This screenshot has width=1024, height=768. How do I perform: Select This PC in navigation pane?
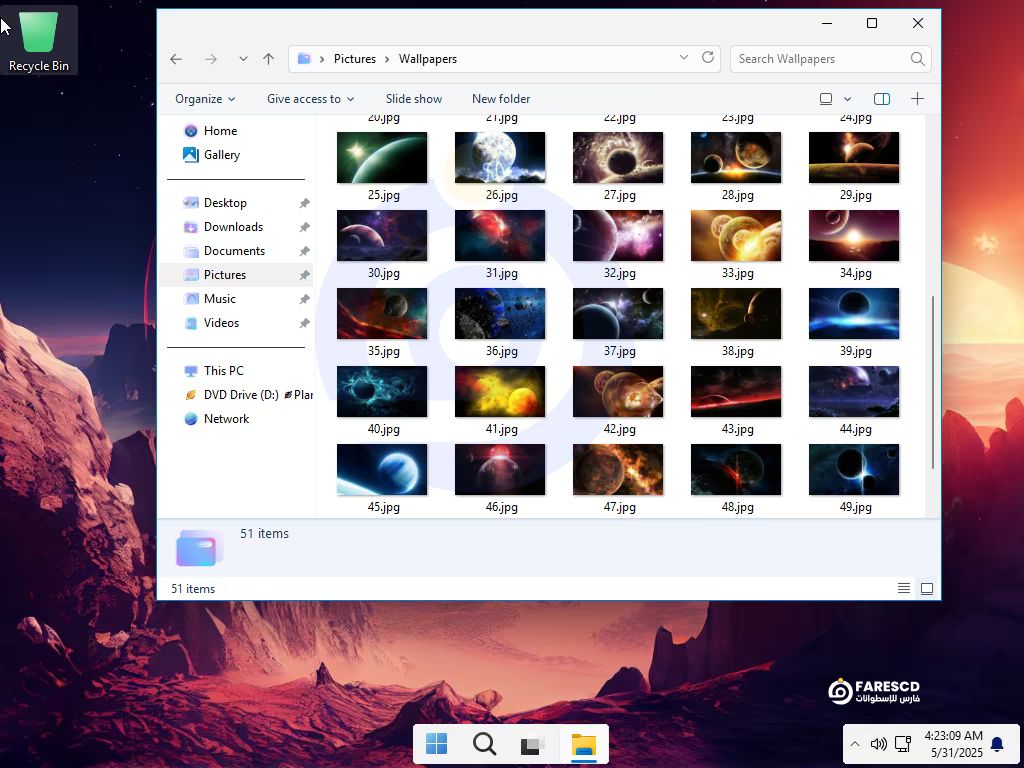tap(223, 371)
